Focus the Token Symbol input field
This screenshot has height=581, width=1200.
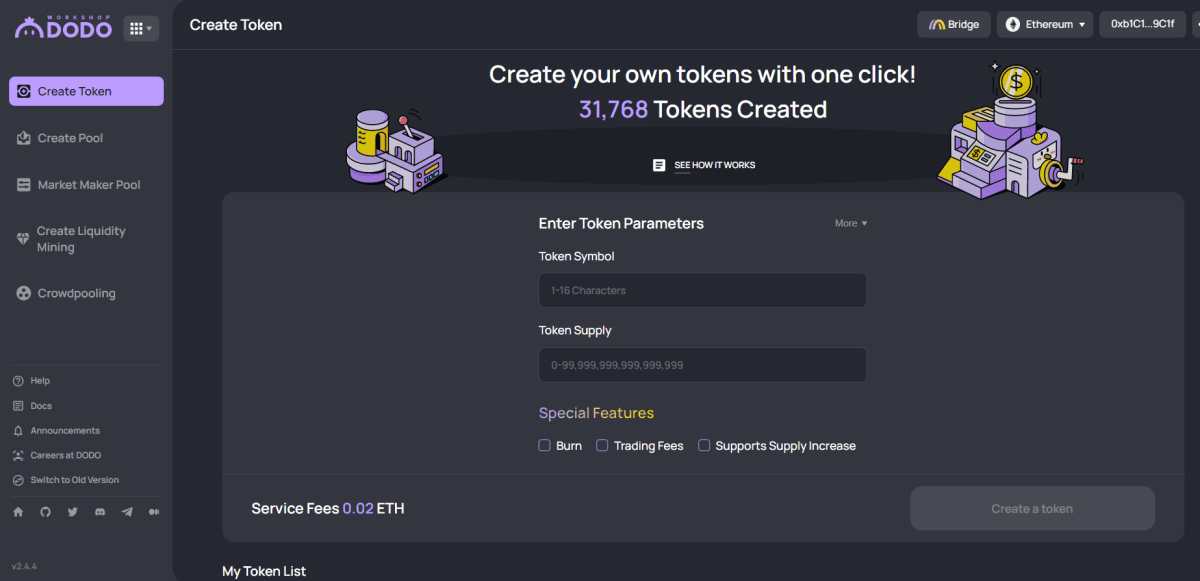(702, 291)
